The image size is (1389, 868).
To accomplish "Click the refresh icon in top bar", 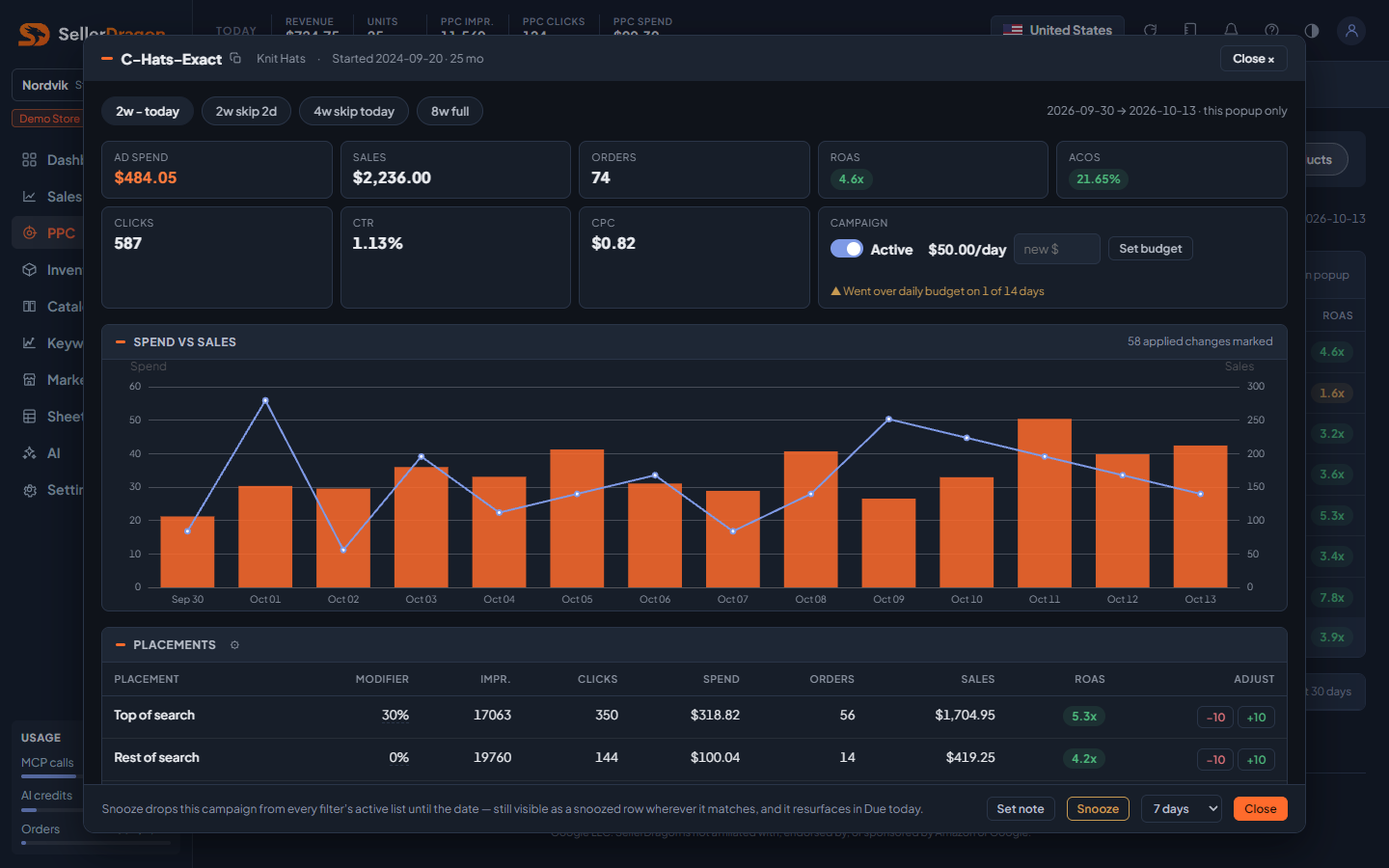I will [1151, 30].
